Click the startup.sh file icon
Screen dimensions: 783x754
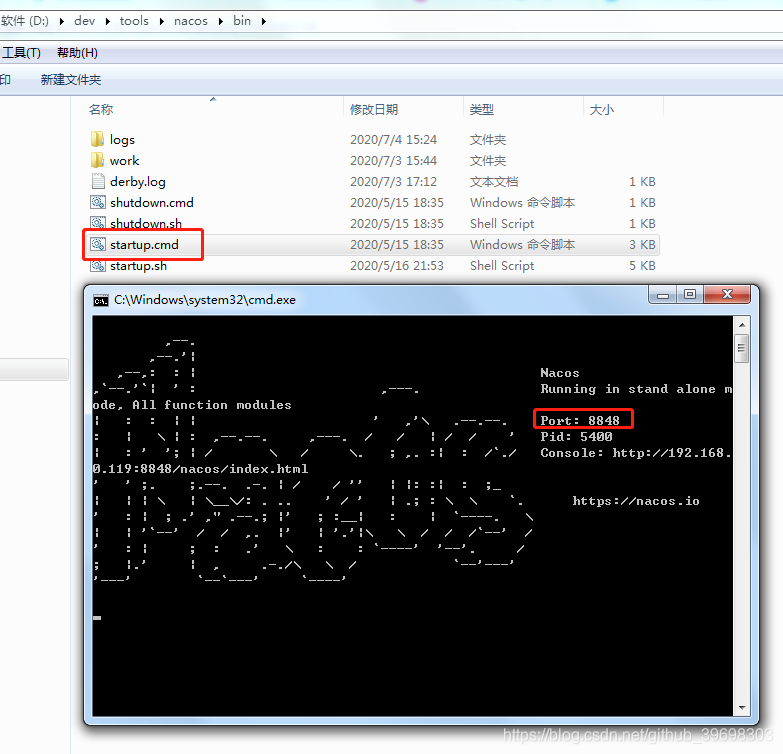[98, 266]
